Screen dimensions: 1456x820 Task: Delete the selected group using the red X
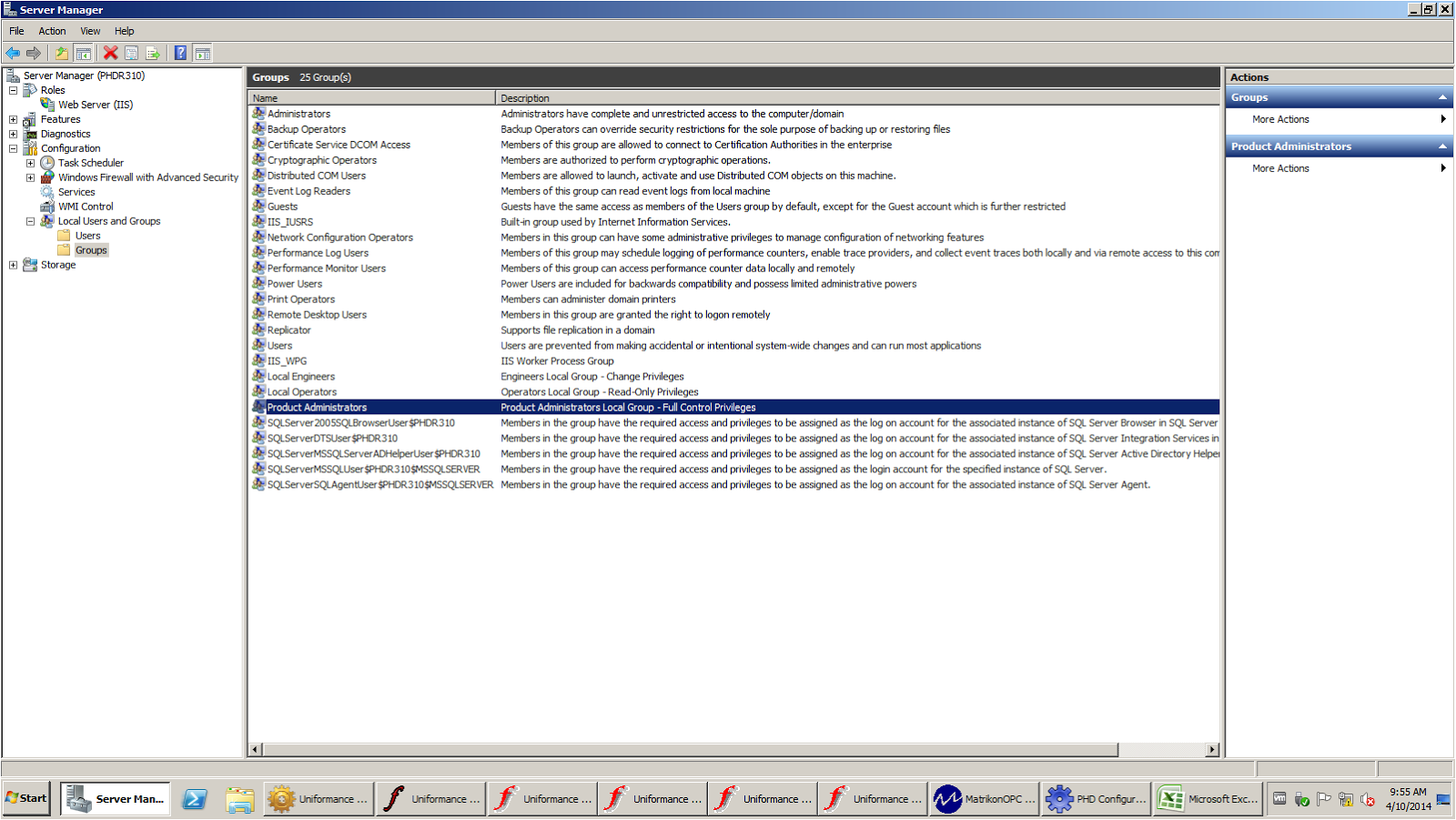tap(109, 53)
